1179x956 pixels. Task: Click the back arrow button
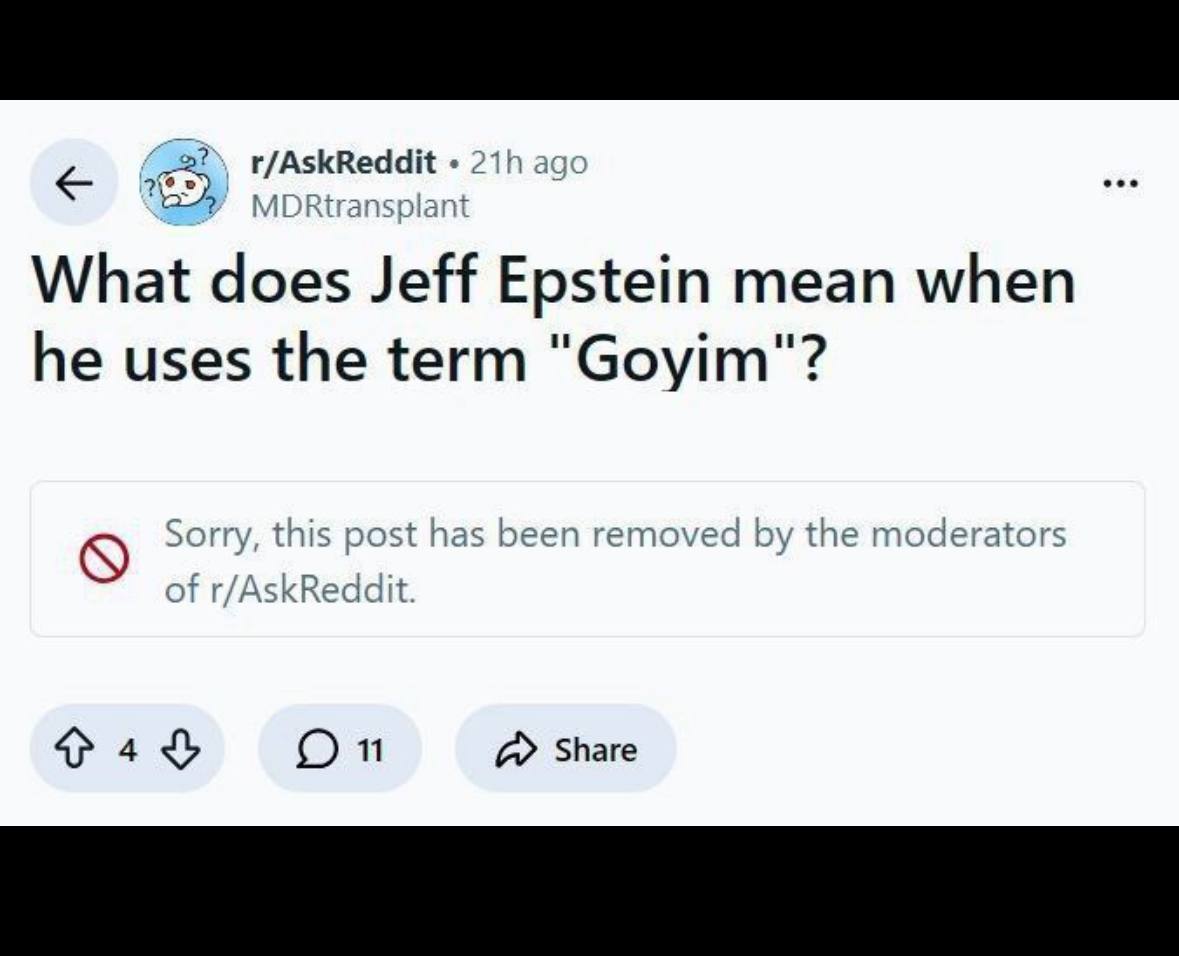(73, 182)
